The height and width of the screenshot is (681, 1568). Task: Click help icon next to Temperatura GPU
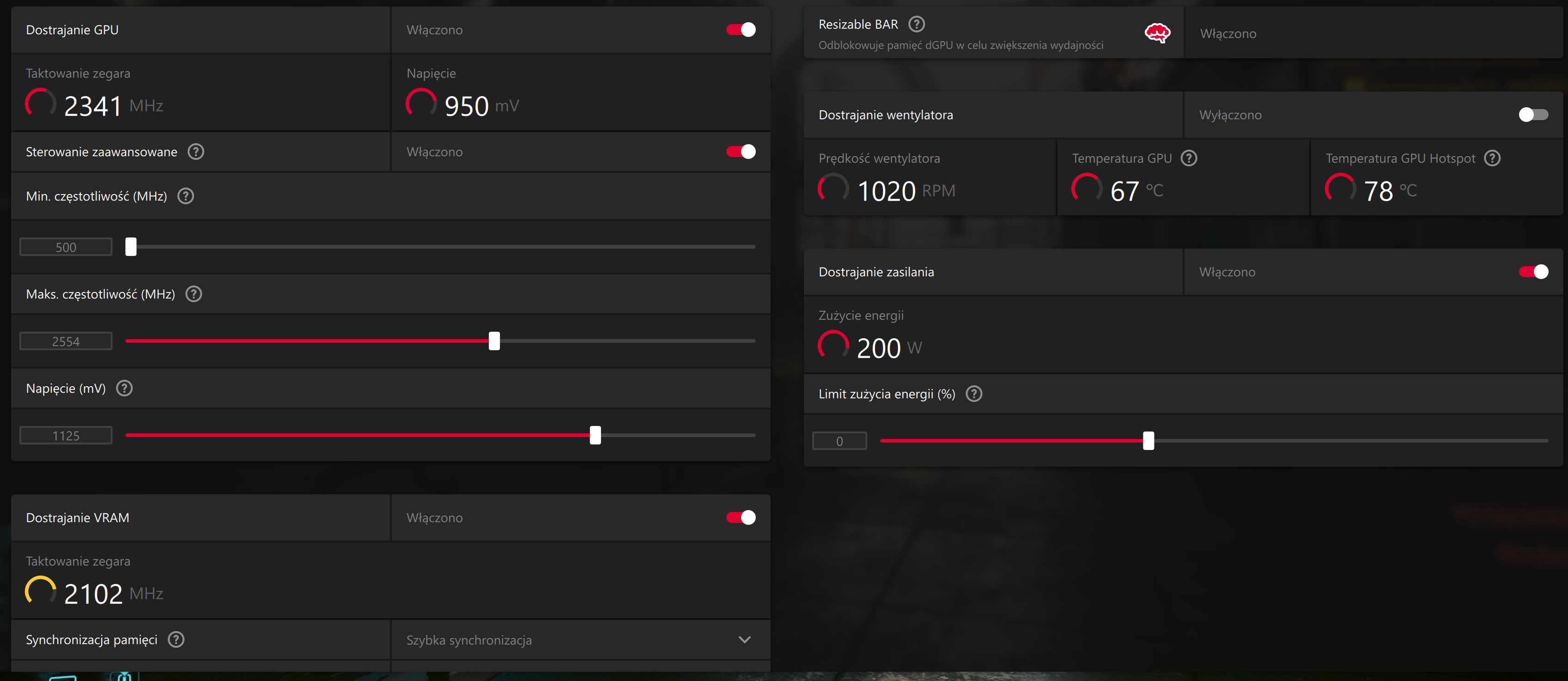1188,158
